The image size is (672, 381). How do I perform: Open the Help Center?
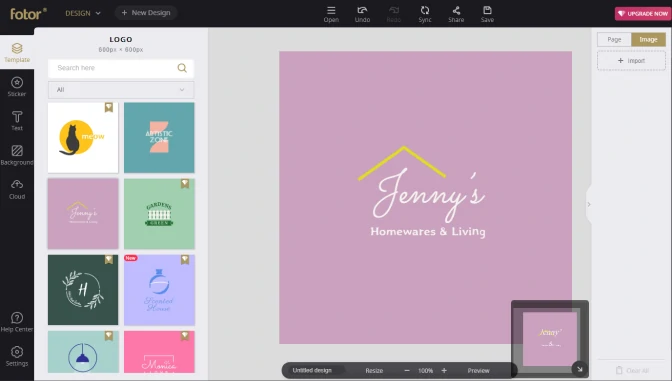click(17, 322)
